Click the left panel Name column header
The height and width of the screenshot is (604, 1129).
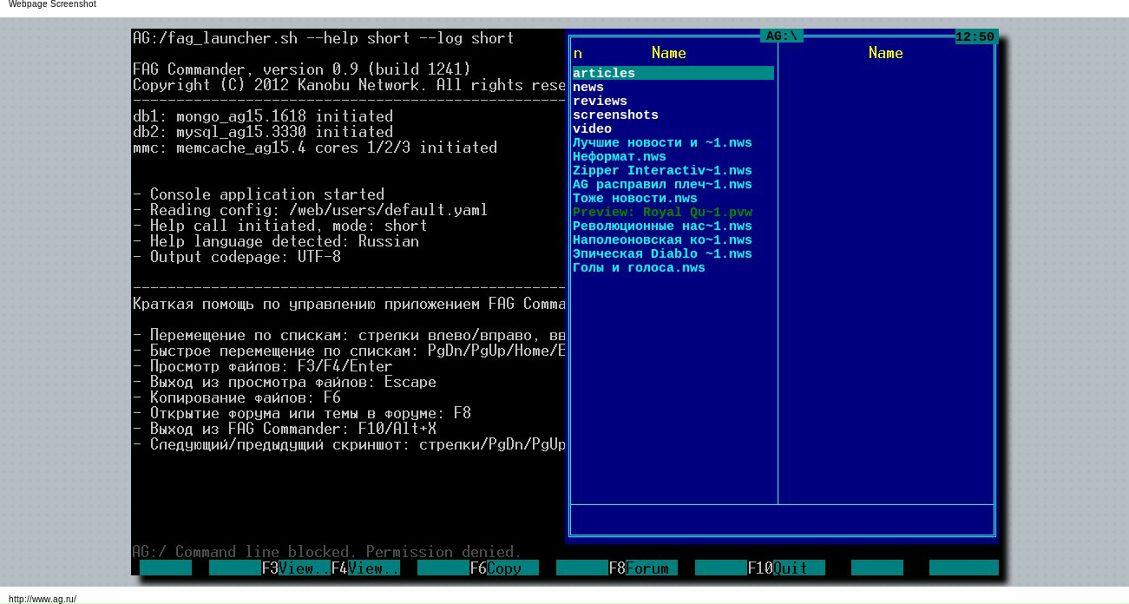(x=668, y=53)
